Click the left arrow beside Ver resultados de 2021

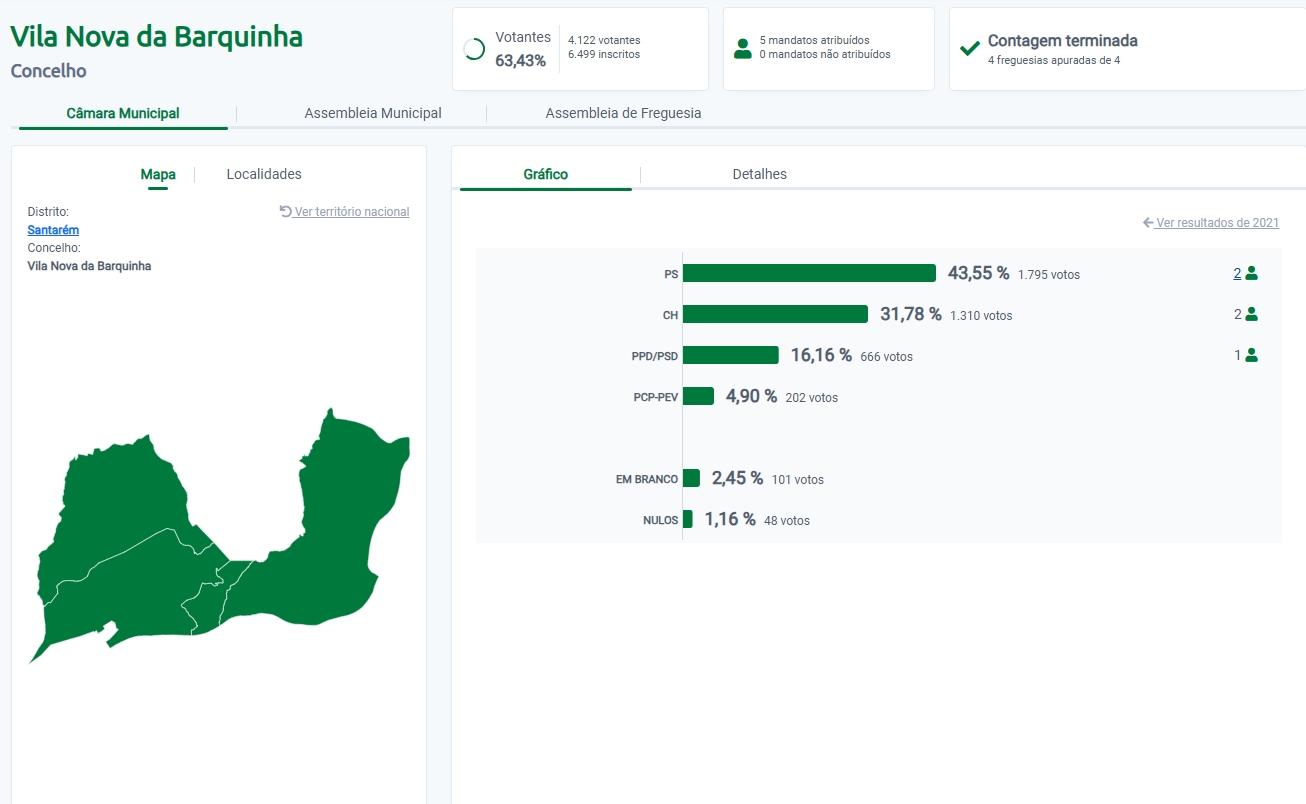(1148, 223)
